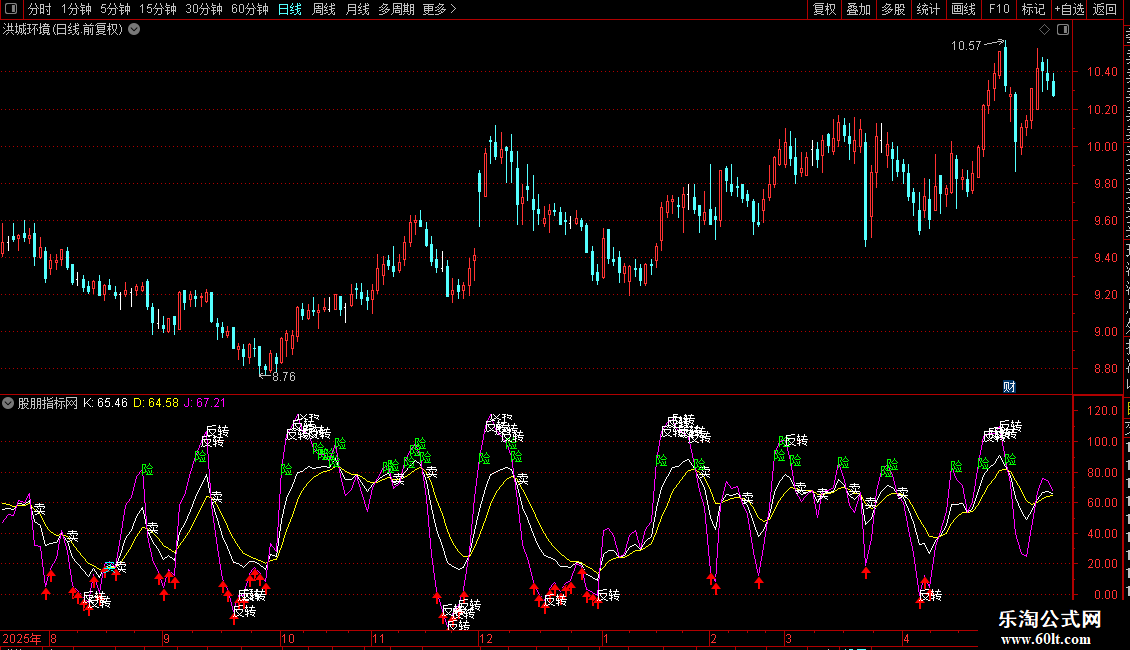Select the 30分钟 period tab
Image resolution: width=1130 pixels, height=650 pixels.
pyautogui.click(x=204, y=9)
